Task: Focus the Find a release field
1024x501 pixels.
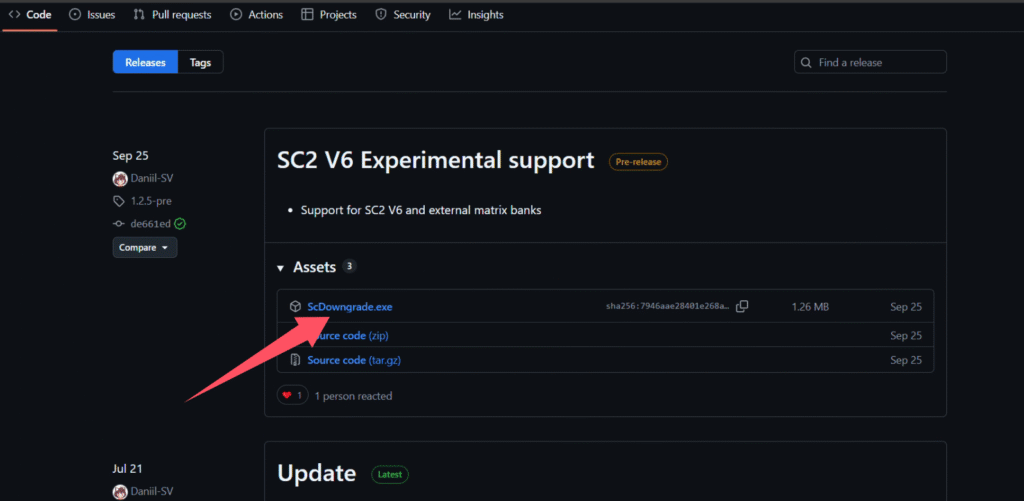Action: click(x=871, y=63)
